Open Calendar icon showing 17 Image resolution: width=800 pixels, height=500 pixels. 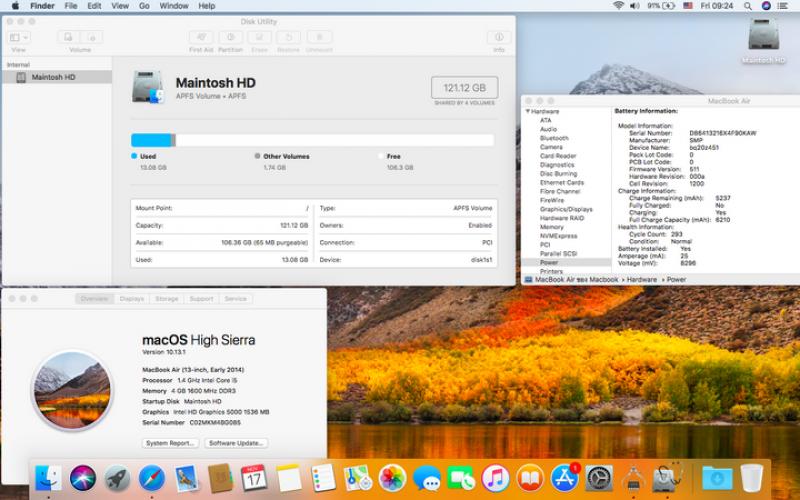pyautogui.click(x=254, y=479)
